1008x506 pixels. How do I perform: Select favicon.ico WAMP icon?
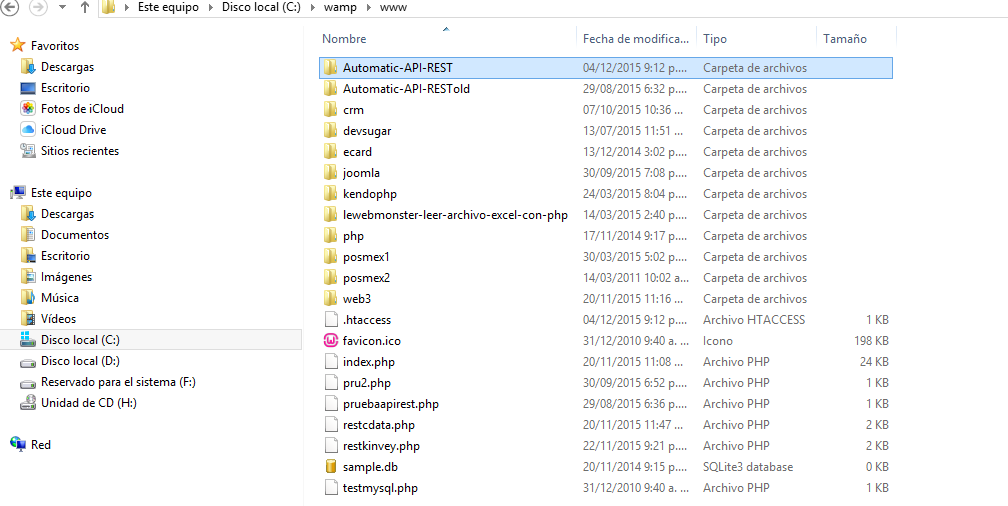click(331, 341)
